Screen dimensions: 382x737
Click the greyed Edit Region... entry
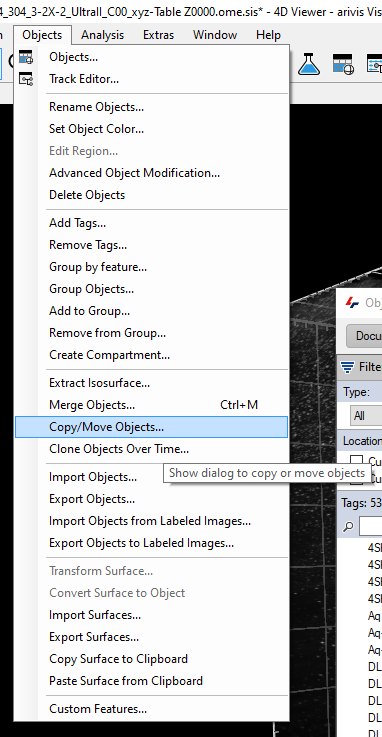tap(151, 151)
